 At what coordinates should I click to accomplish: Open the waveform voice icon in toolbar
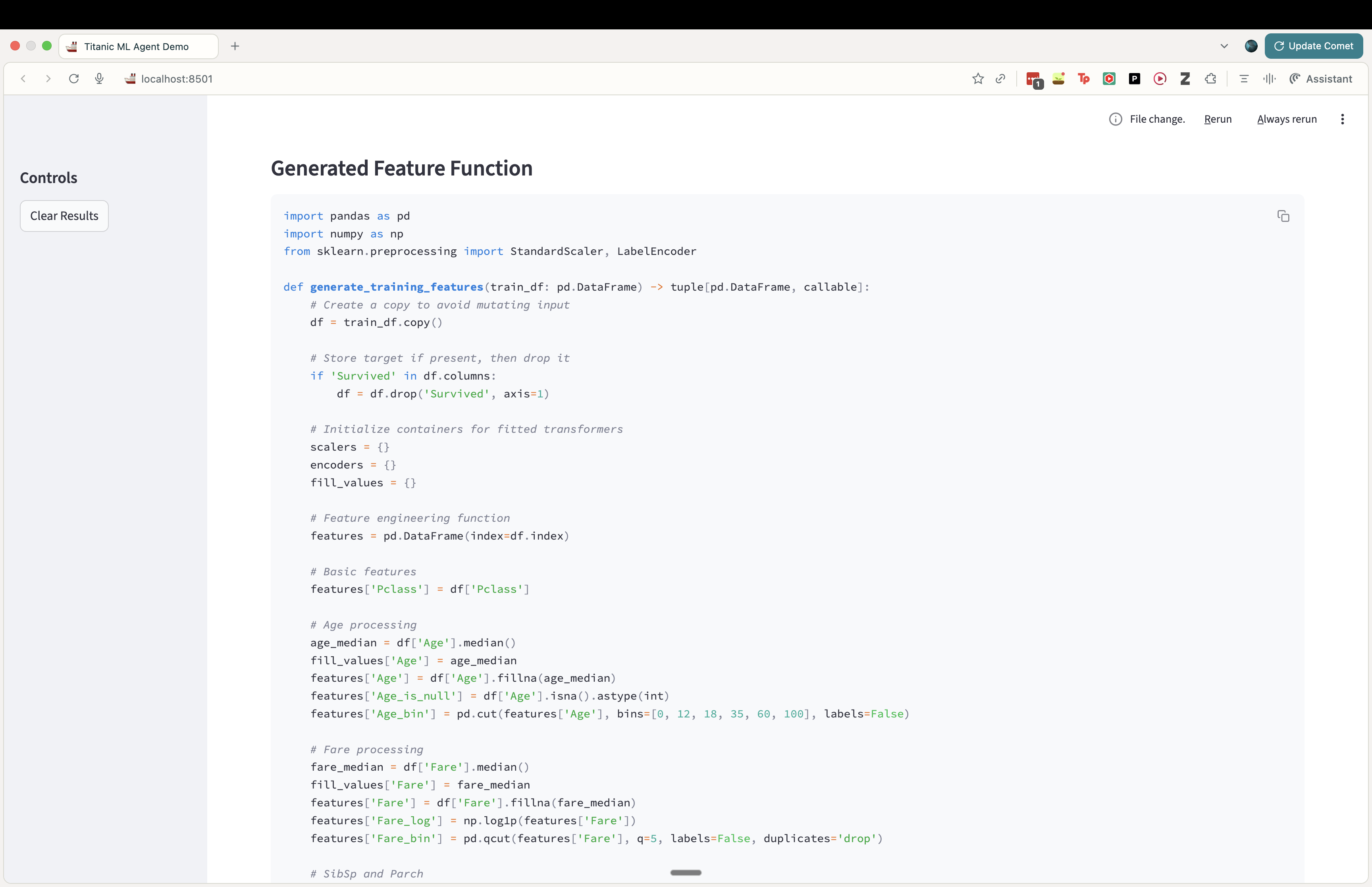[1269, 78]
